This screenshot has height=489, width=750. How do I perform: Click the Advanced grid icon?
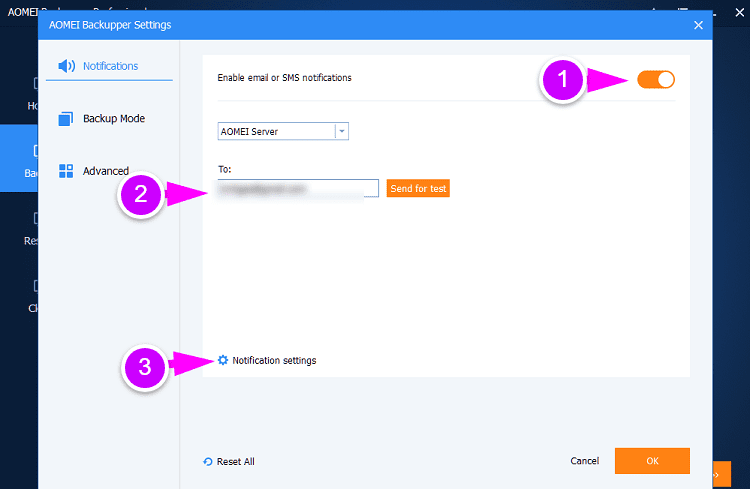click(66, 171)
